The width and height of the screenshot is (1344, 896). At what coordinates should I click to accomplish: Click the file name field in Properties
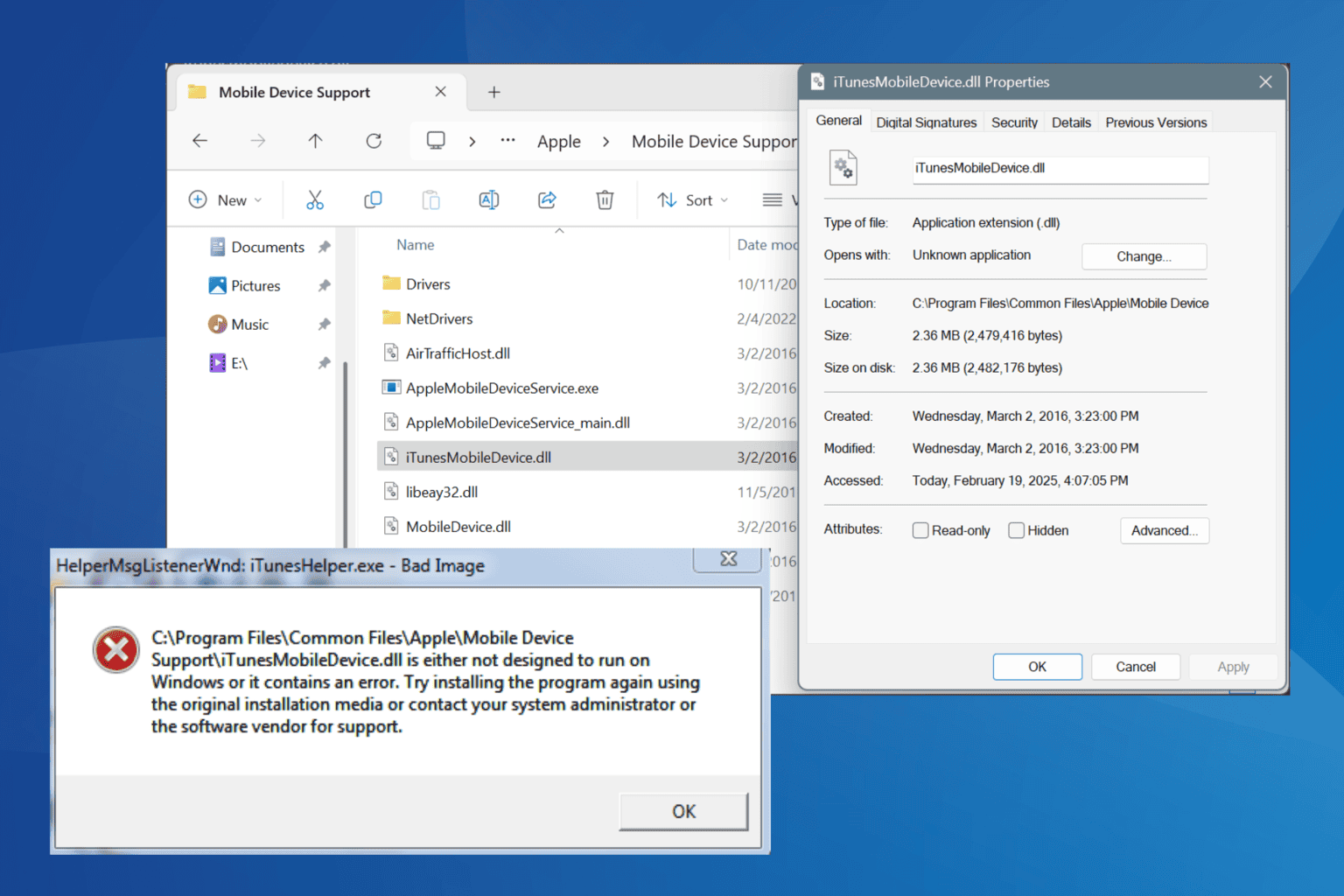click(1060, 169)
